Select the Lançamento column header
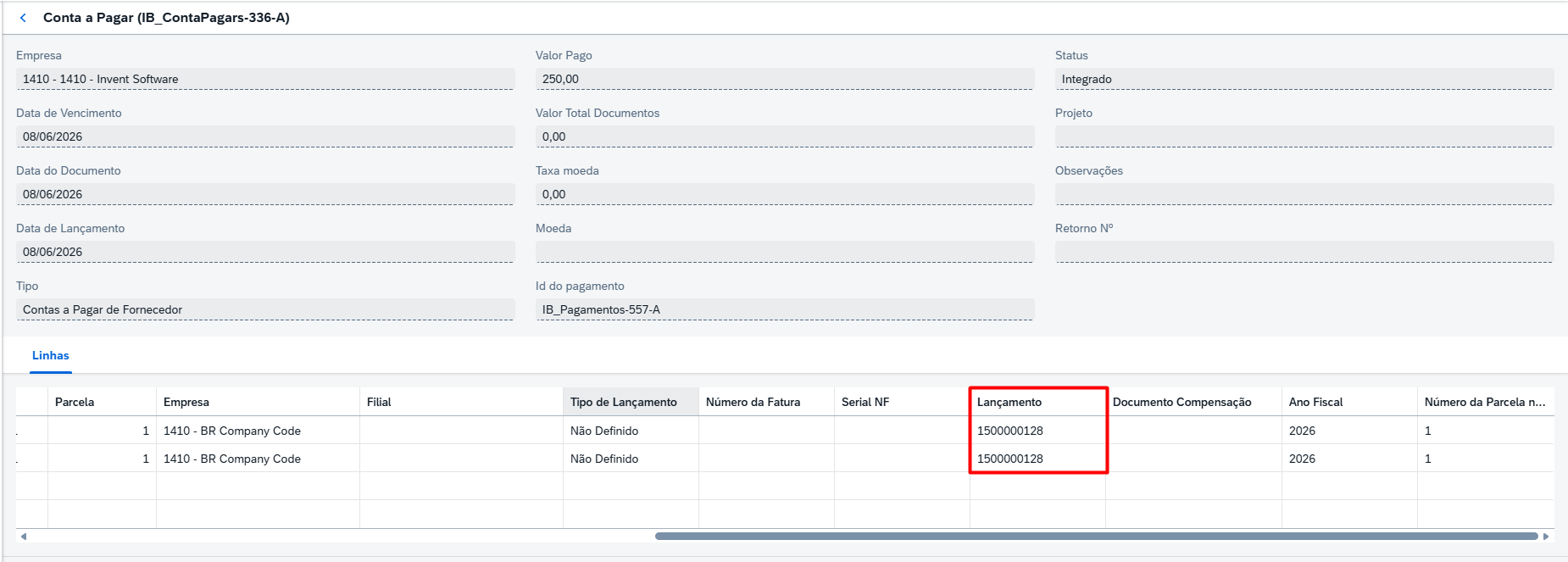Viewport: 1568px width, 562px height. point(1037,402)
